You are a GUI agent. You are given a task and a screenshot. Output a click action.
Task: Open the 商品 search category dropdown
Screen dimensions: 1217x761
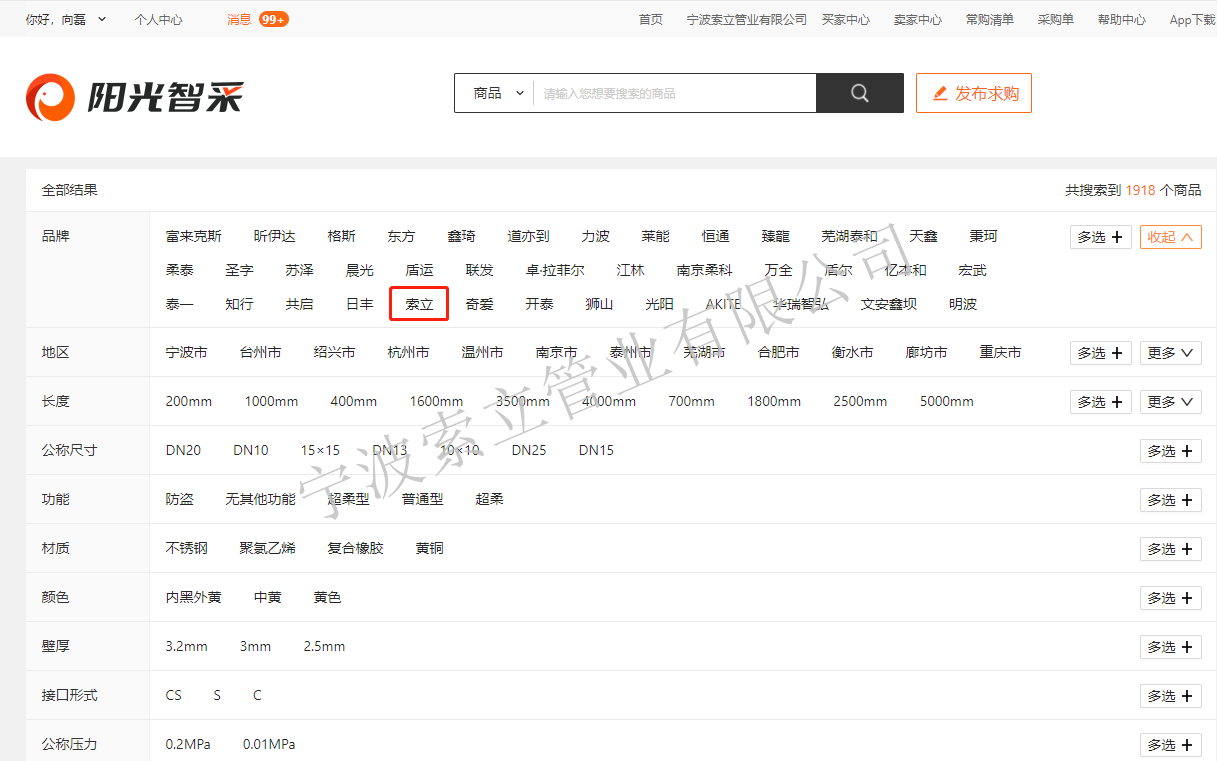pos(495,92)
